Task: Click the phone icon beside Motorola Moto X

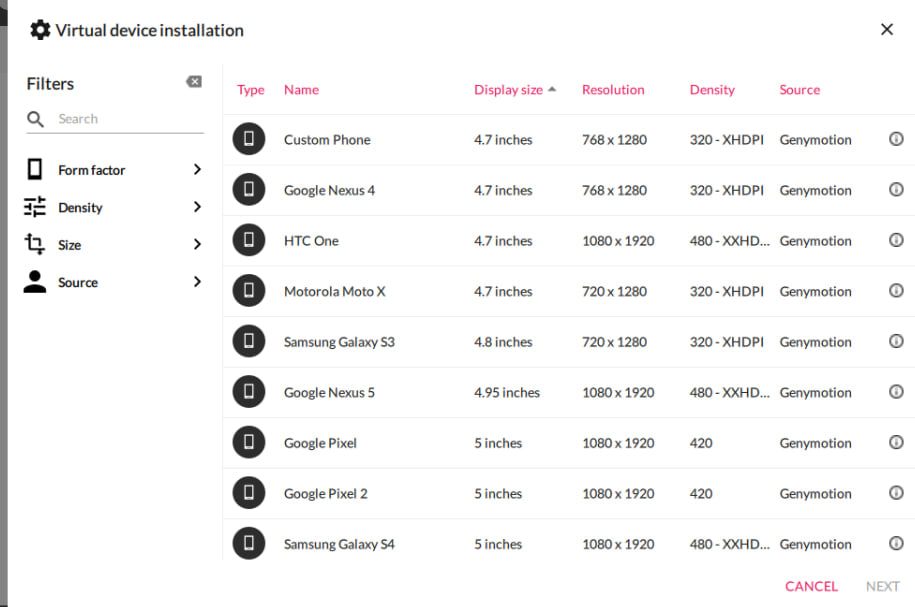Action: [249, 291]
